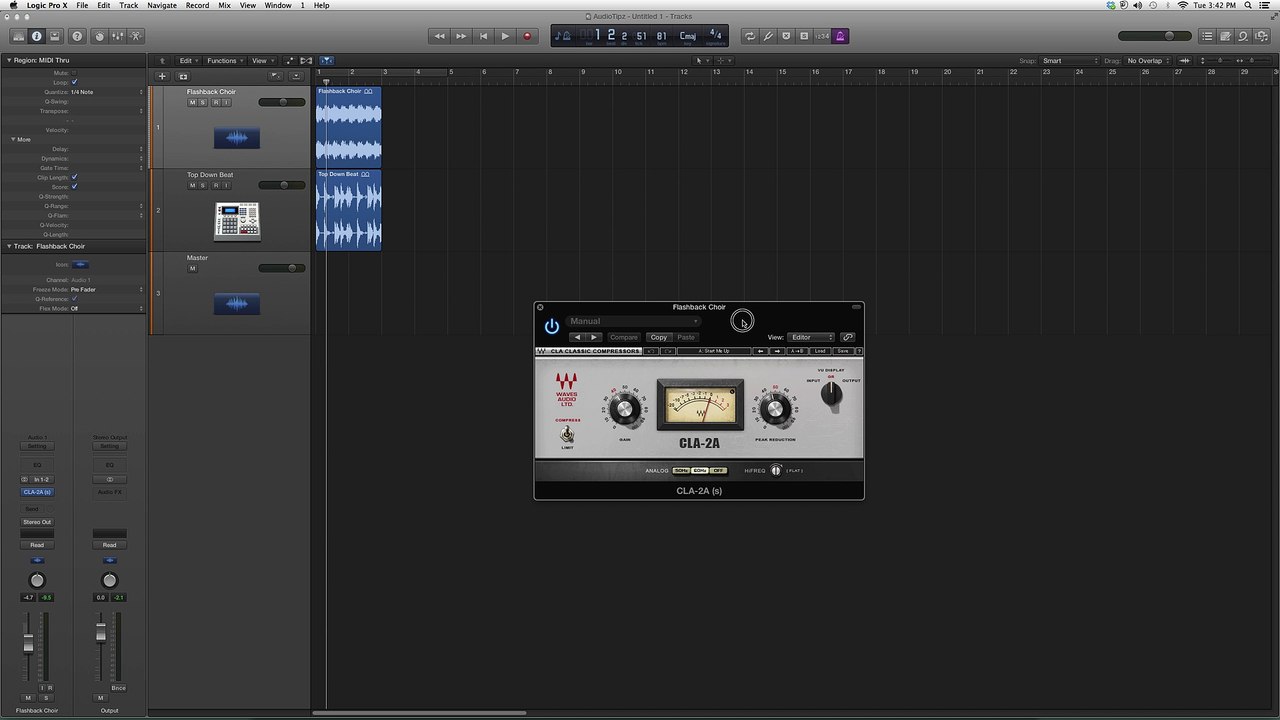The height and width of the screenshot is (720, 1280).
Task: Toggle the Inspector info icon
Action: tap(37, 36)
